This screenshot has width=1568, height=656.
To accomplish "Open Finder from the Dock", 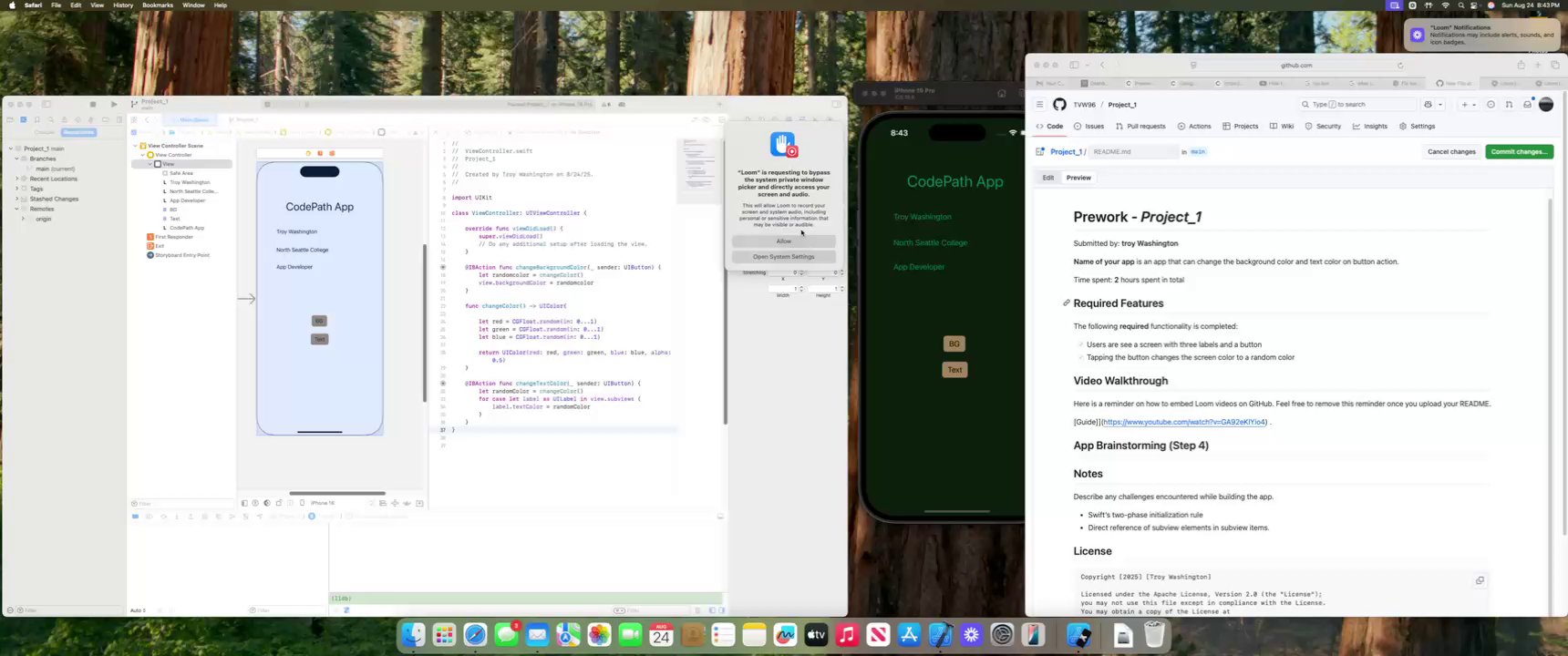I will pyautogui.click(x=413, y=635).
